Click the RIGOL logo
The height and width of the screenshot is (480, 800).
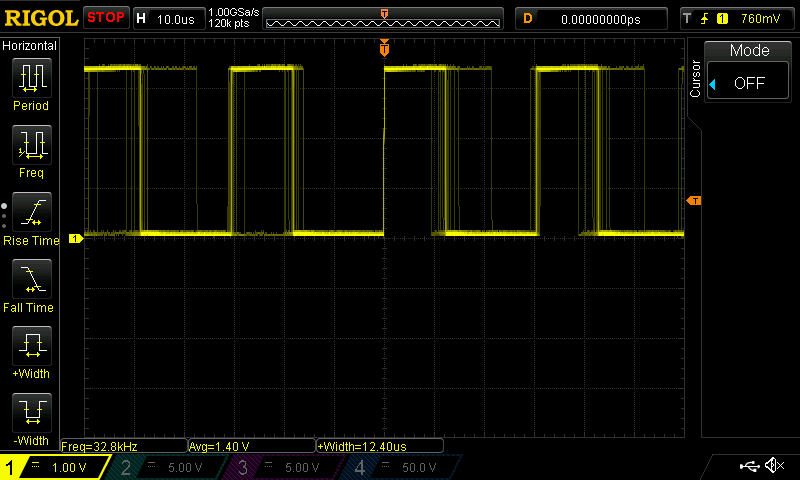pyautogui.click(x=41, y=18)
